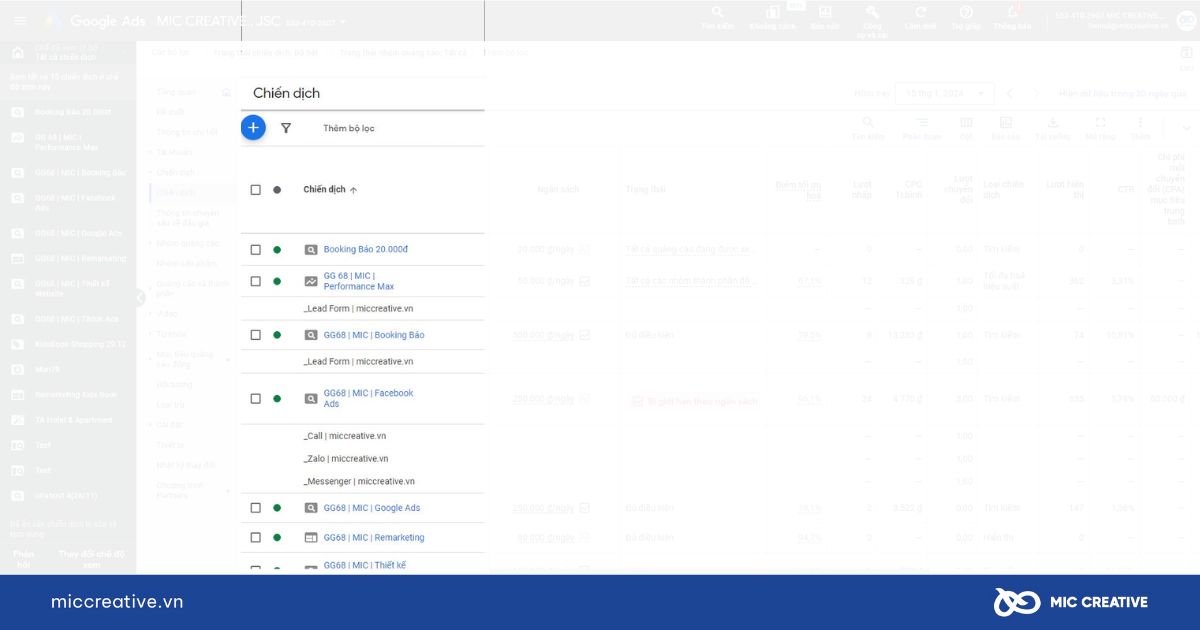Click search campaign icon beside Booking Báo 20.000đ
The image size is (1200, 630).
point(311,250)
